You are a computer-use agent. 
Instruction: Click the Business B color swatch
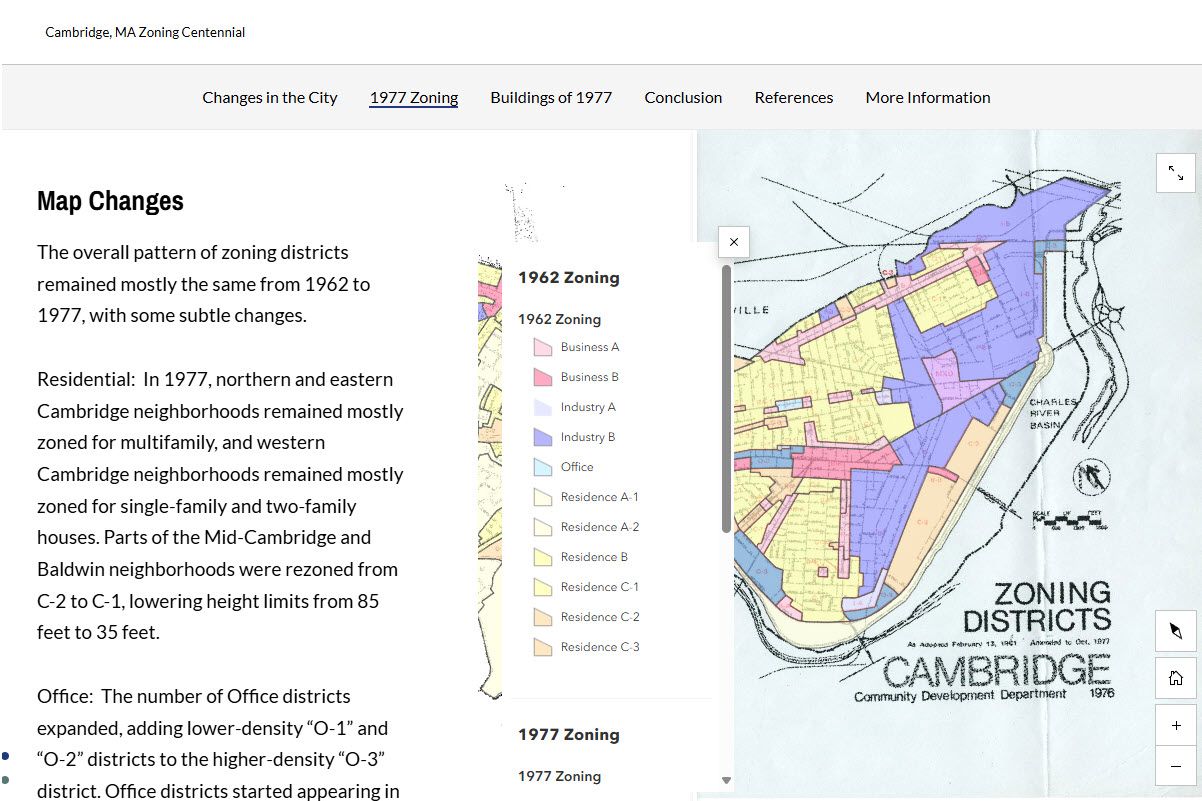tap(543, 378)
